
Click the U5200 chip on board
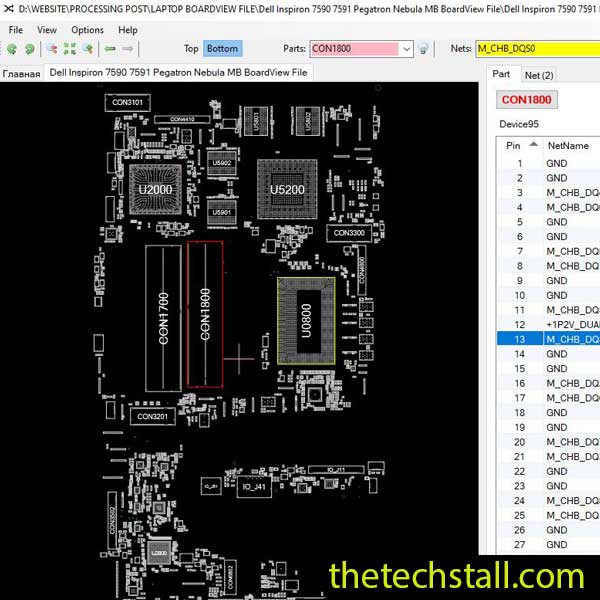pos(288,189)
